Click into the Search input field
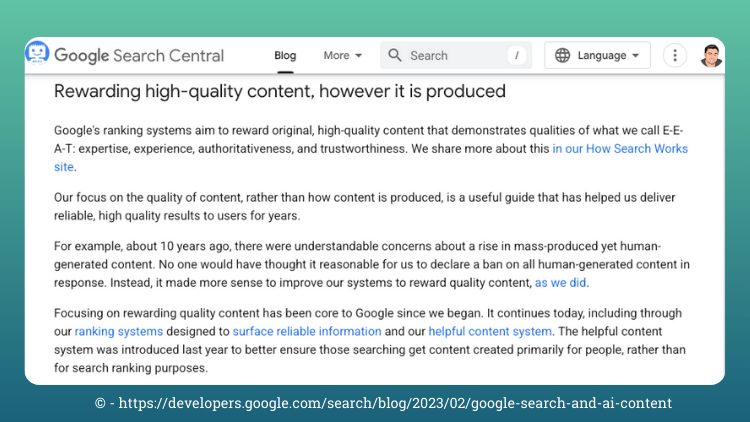The image size is (750, 422). click(x=456, y=56)
